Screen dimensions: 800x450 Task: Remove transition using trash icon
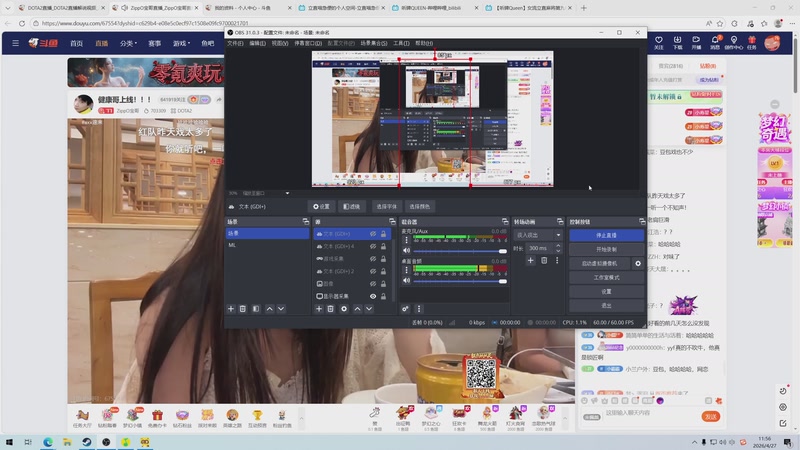tap(544, 260)
